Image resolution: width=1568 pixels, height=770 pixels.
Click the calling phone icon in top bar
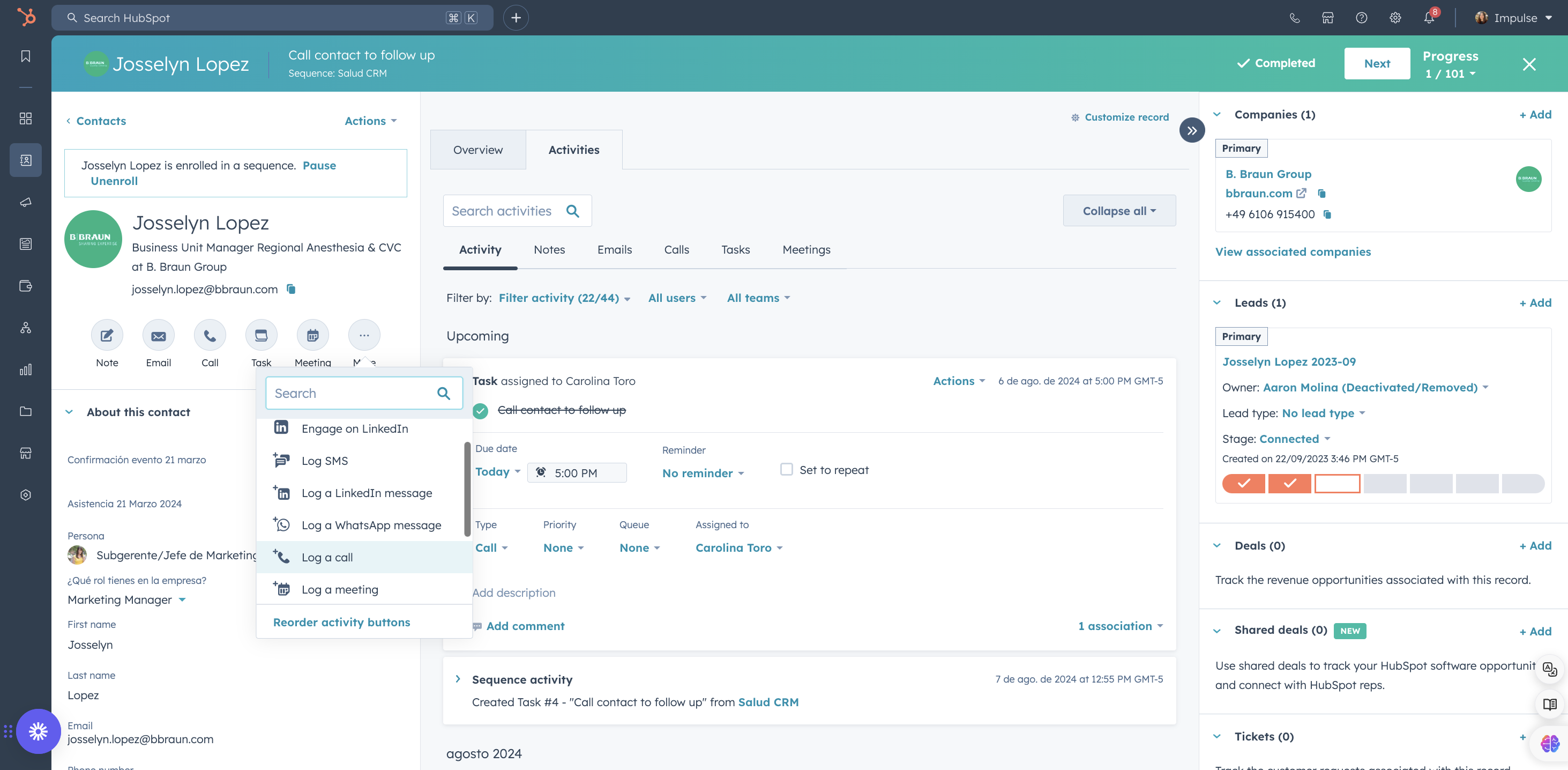pyautogui.click(x=1295, y=18)
